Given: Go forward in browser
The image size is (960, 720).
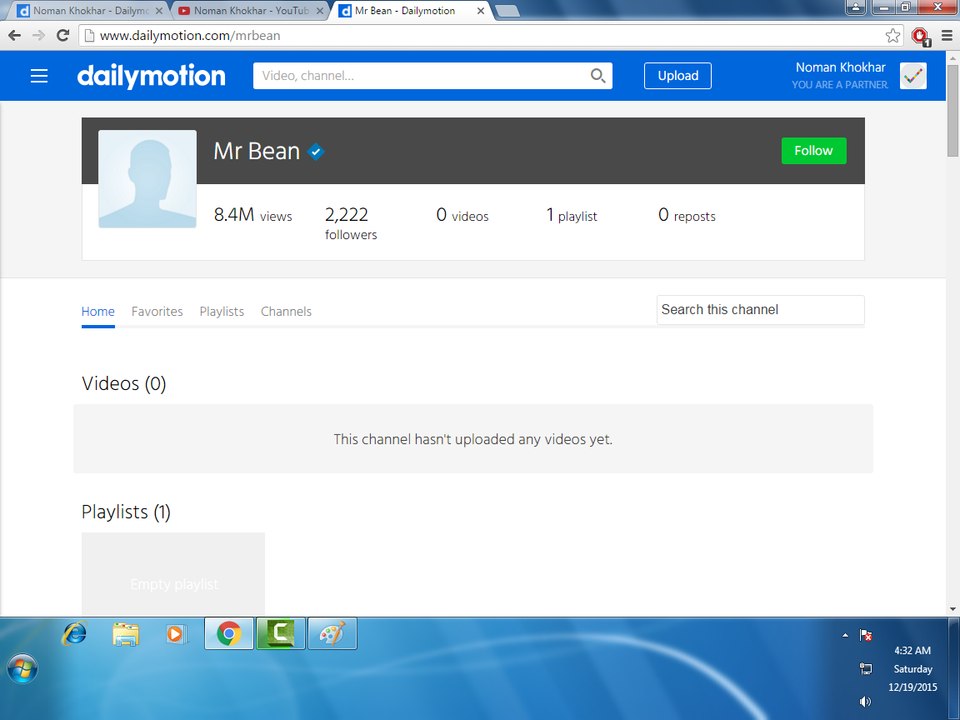Looking at the screenshot, I should pyautogui.click(x=39, y=36).
